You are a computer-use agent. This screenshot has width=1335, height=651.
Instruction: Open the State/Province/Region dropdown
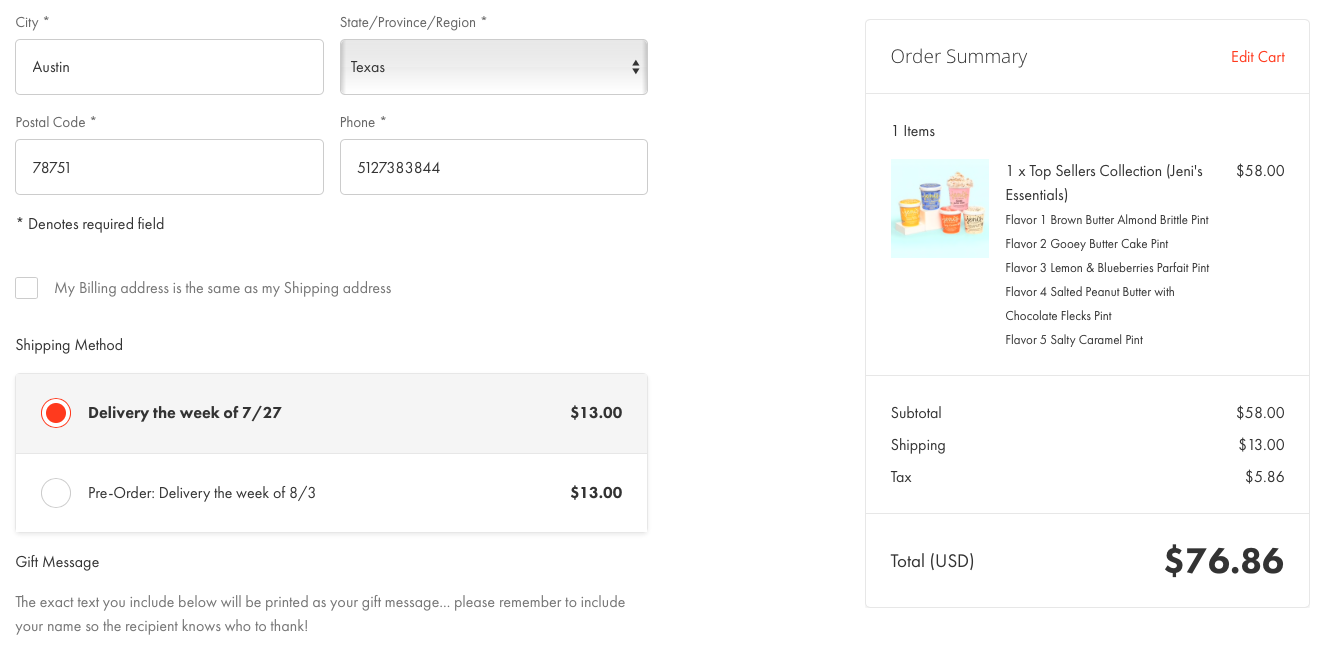coord(493,67)
